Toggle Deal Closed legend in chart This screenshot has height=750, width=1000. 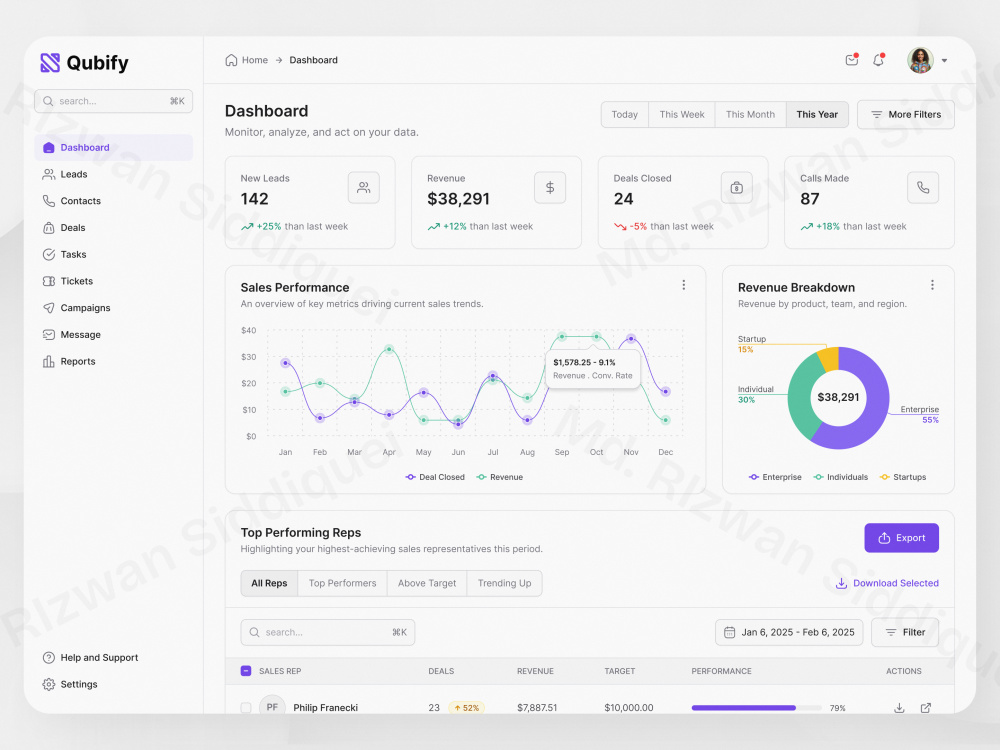pos(435,477)
